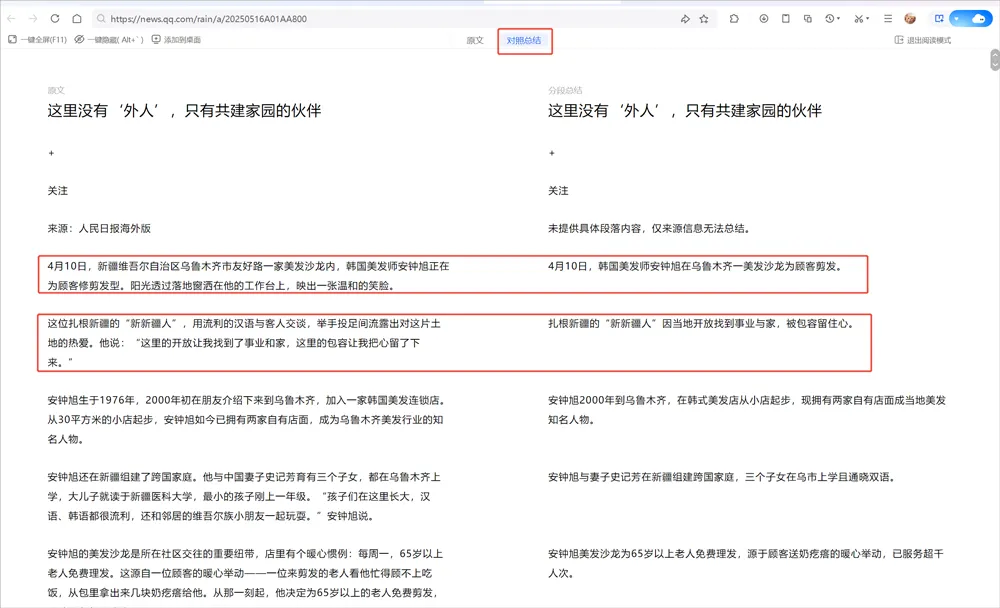Viewport: 1000px width, 608px height.
Task: Click the notepad icon beside downloads
Action: [x=786, y=19]
